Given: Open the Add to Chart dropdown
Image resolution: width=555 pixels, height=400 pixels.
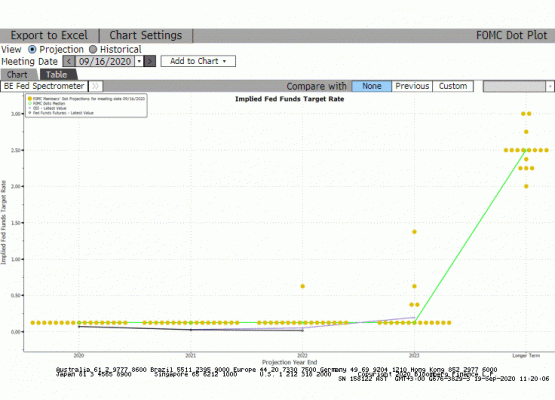Looking at the screenshot, I should click(x=198, y=61).
